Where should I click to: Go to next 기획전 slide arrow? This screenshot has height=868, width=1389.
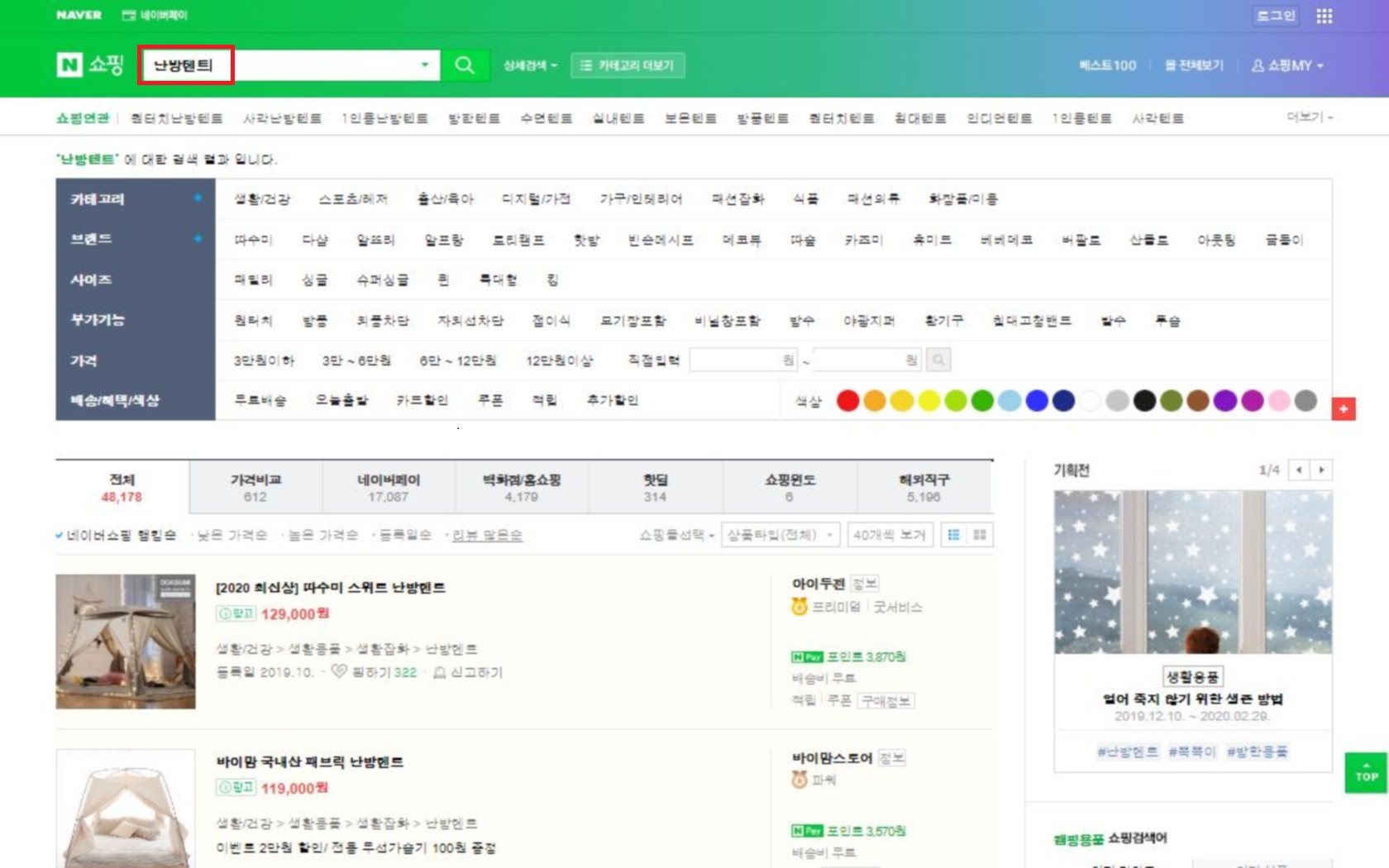(1321, 470)
